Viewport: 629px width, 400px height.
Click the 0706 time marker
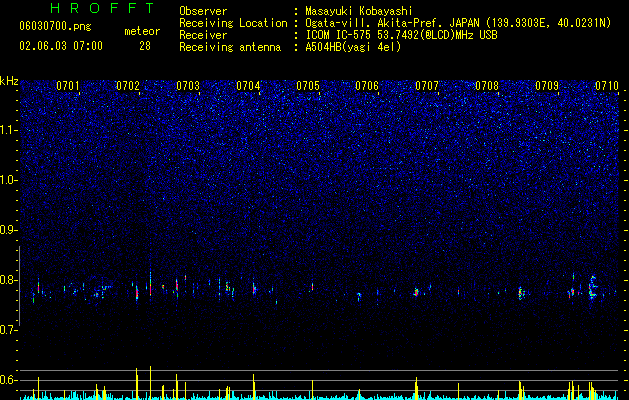click(367, 86)
